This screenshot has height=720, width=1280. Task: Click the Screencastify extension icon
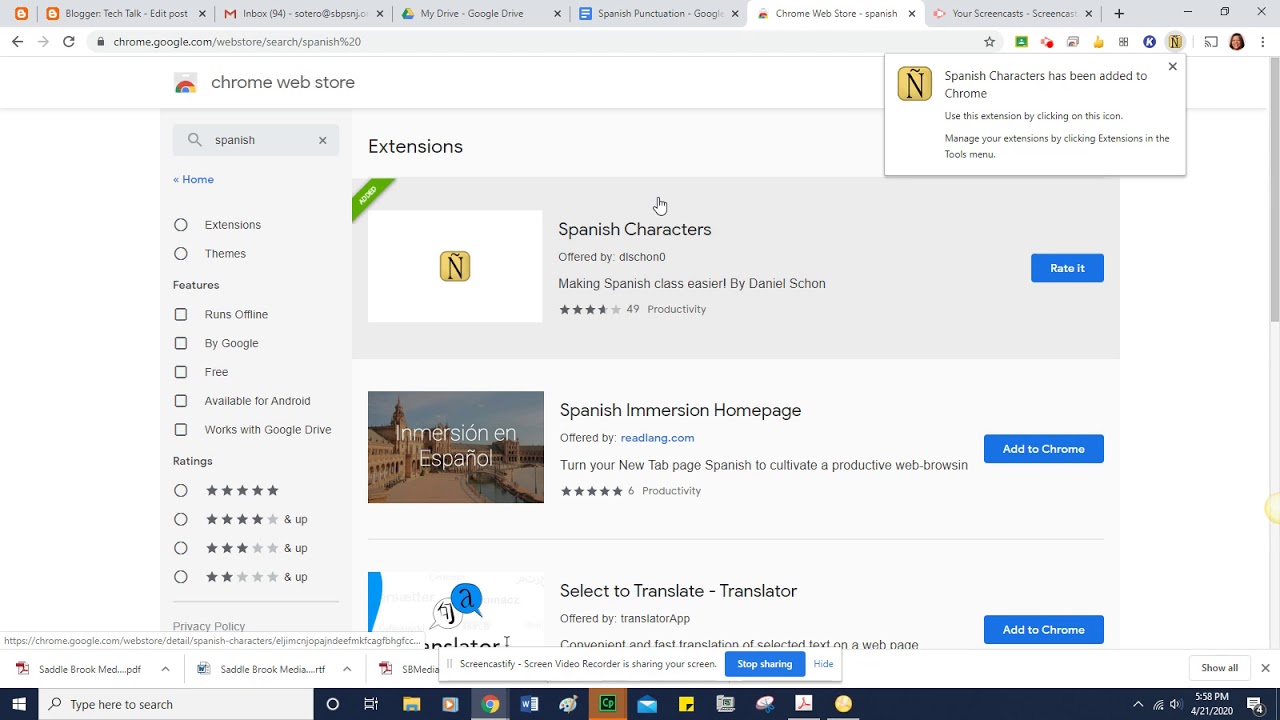click(1047, 42)
